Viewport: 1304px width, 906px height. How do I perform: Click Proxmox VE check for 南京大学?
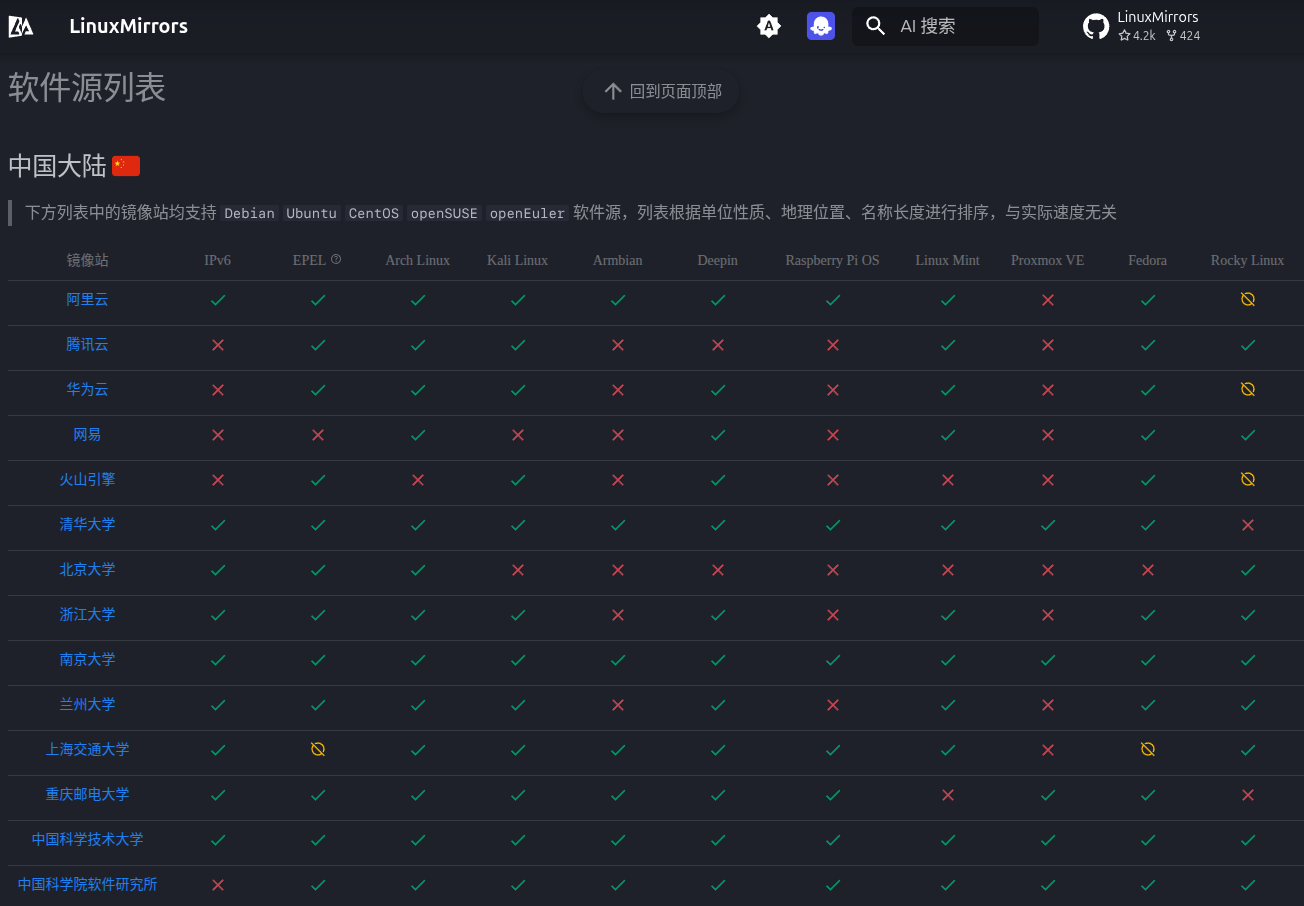tap(1048, 660)
